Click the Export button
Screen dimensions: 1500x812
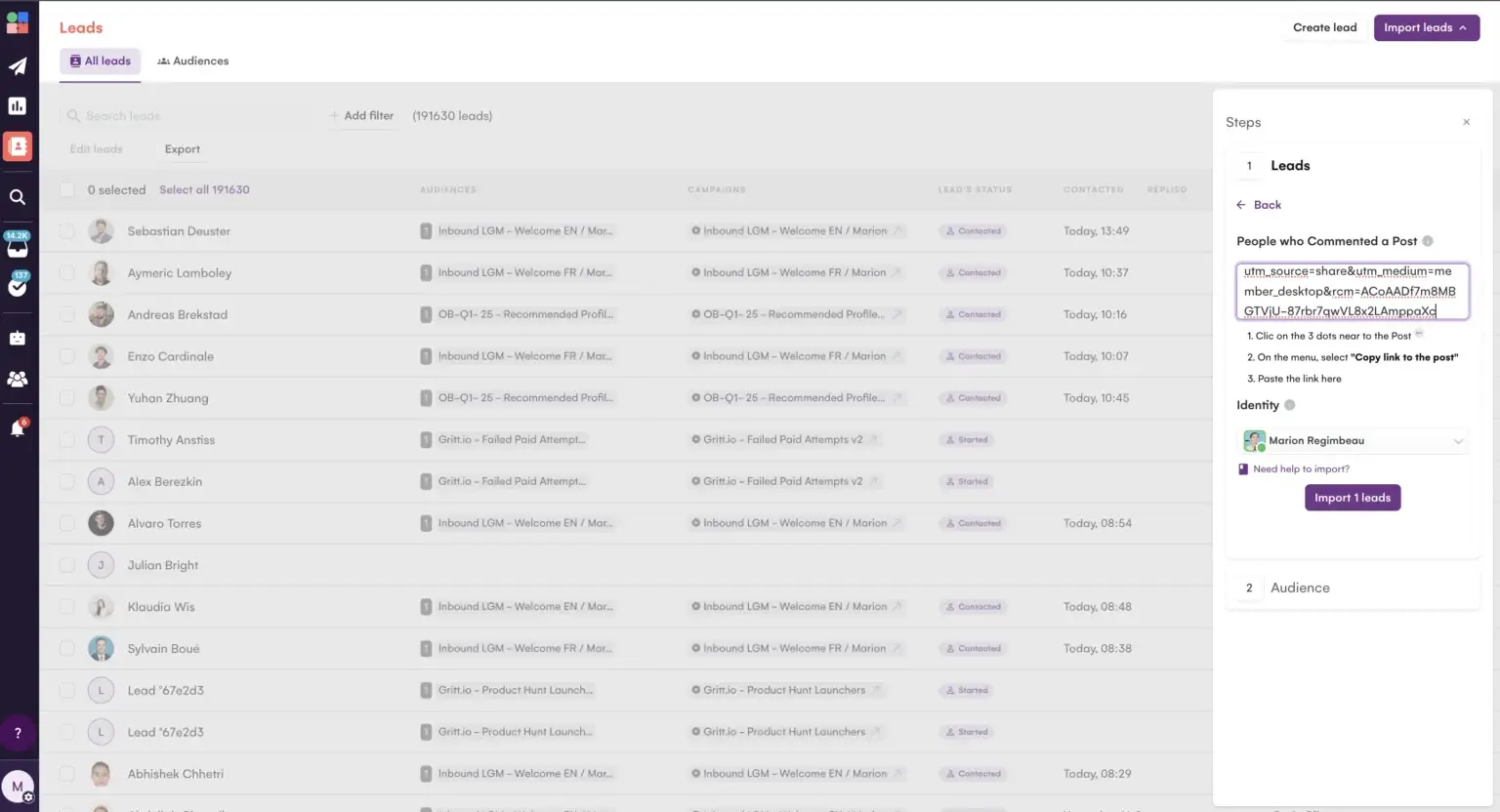(x=183, y=149)
